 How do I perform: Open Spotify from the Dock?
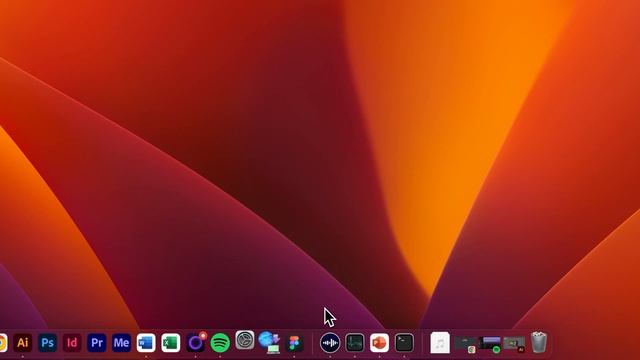coord(220,342)
